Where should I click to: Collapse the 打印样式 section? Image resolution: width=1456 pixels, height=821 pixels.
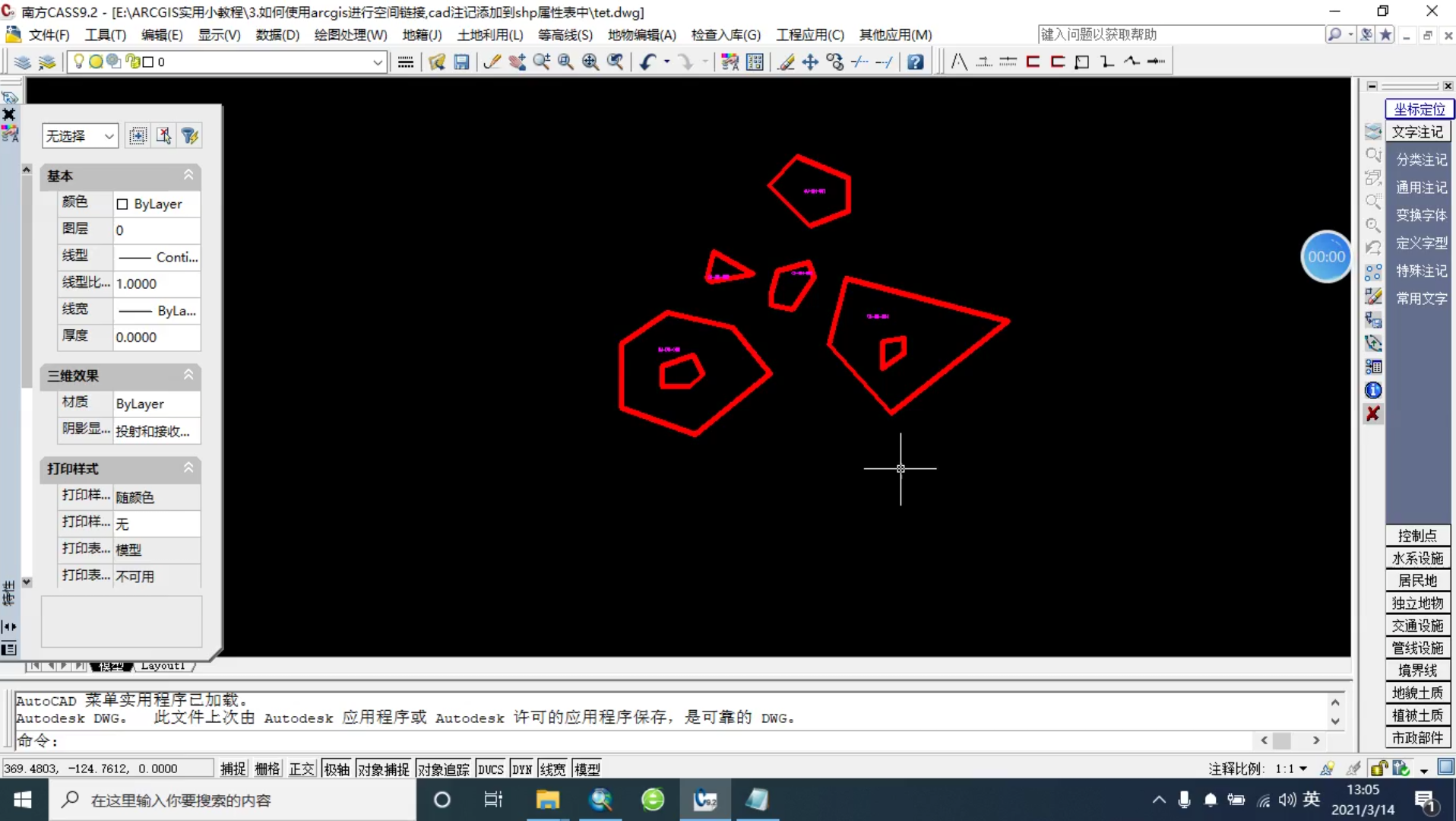pyautogui.click(x=188, y=468)
